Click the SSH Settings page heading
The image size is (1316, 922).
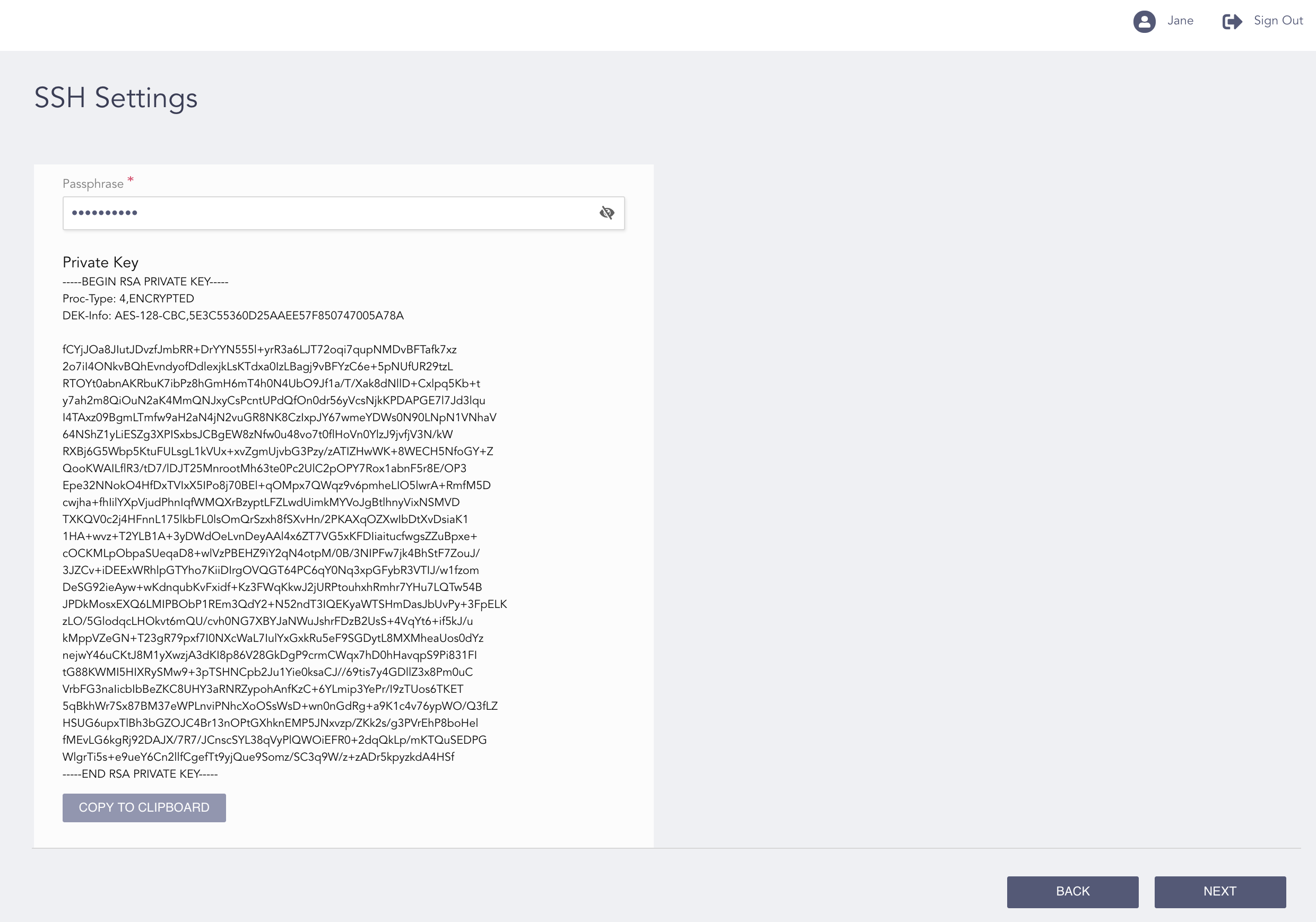coord(116,98)
